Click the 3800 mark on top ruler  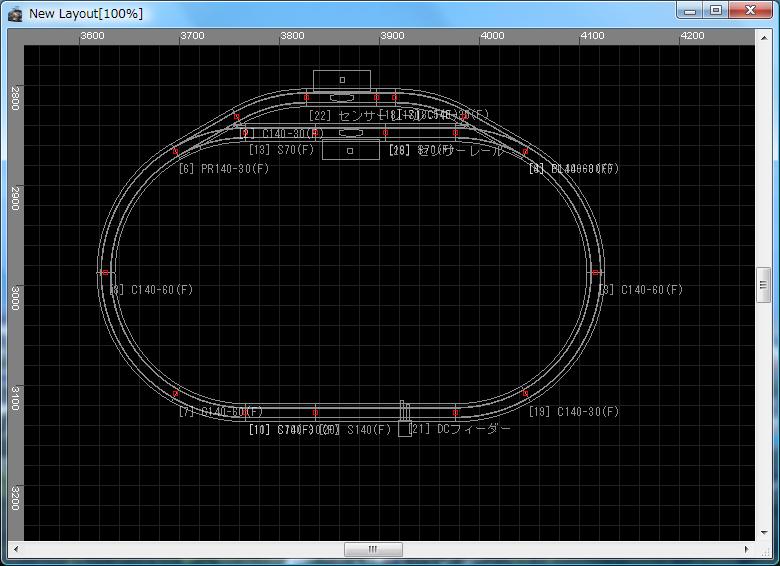(292, 36)
